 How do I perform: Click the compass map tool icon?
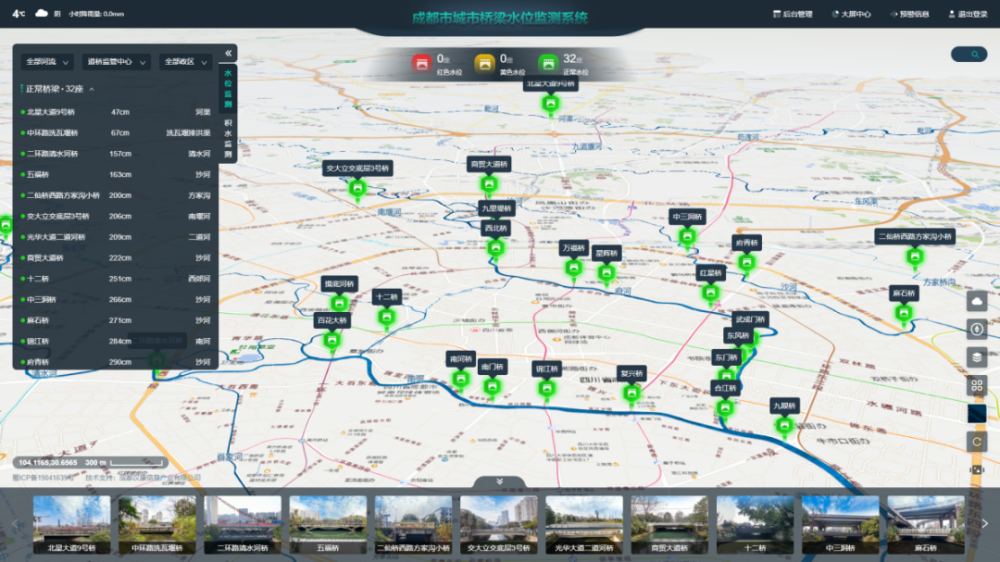click(x=976, y=329)
